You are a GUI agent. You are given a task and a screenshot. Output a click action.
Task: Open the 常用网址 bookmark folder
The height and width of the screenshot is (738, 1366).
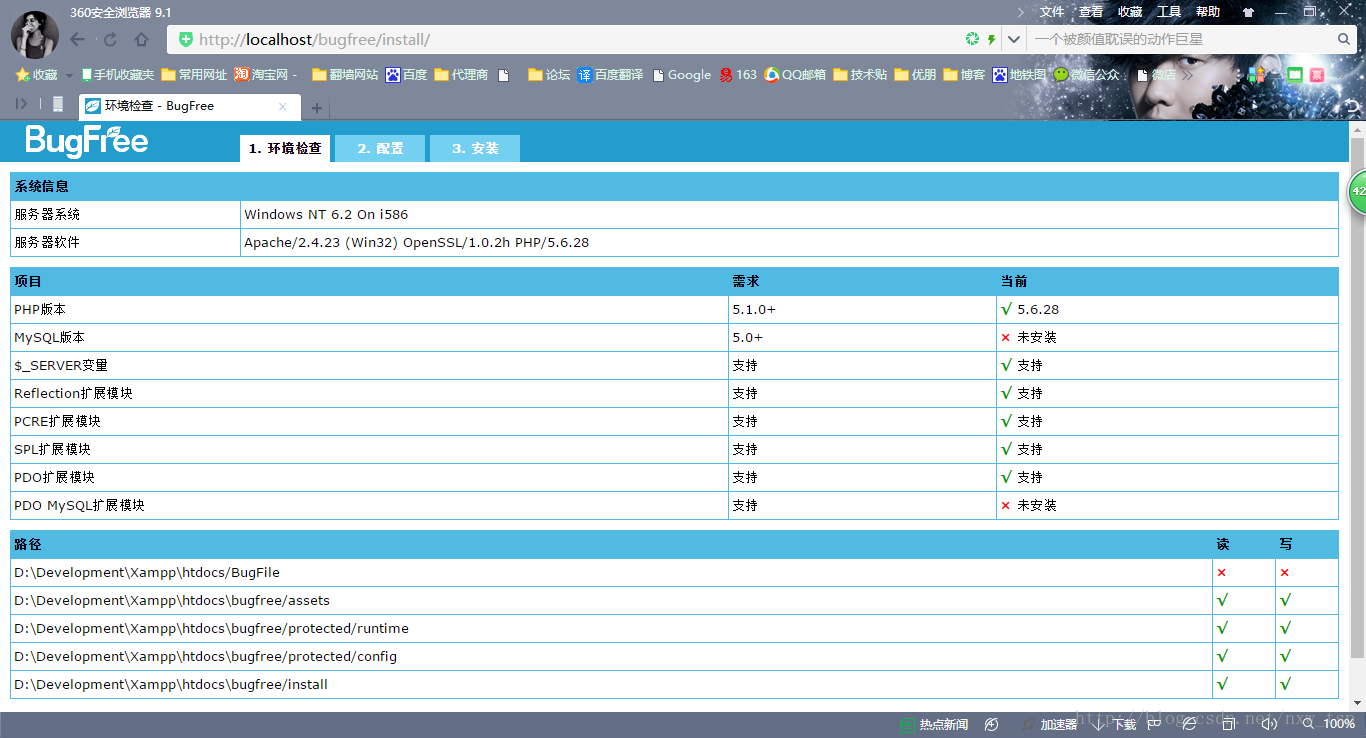click(194, 75)
